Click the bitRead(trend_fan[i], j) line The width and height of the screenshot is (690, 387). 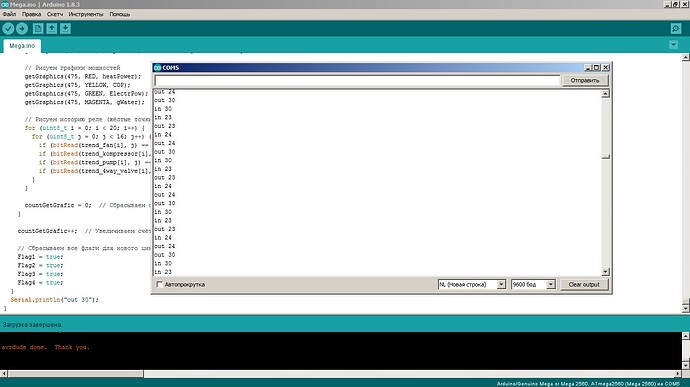95,145
